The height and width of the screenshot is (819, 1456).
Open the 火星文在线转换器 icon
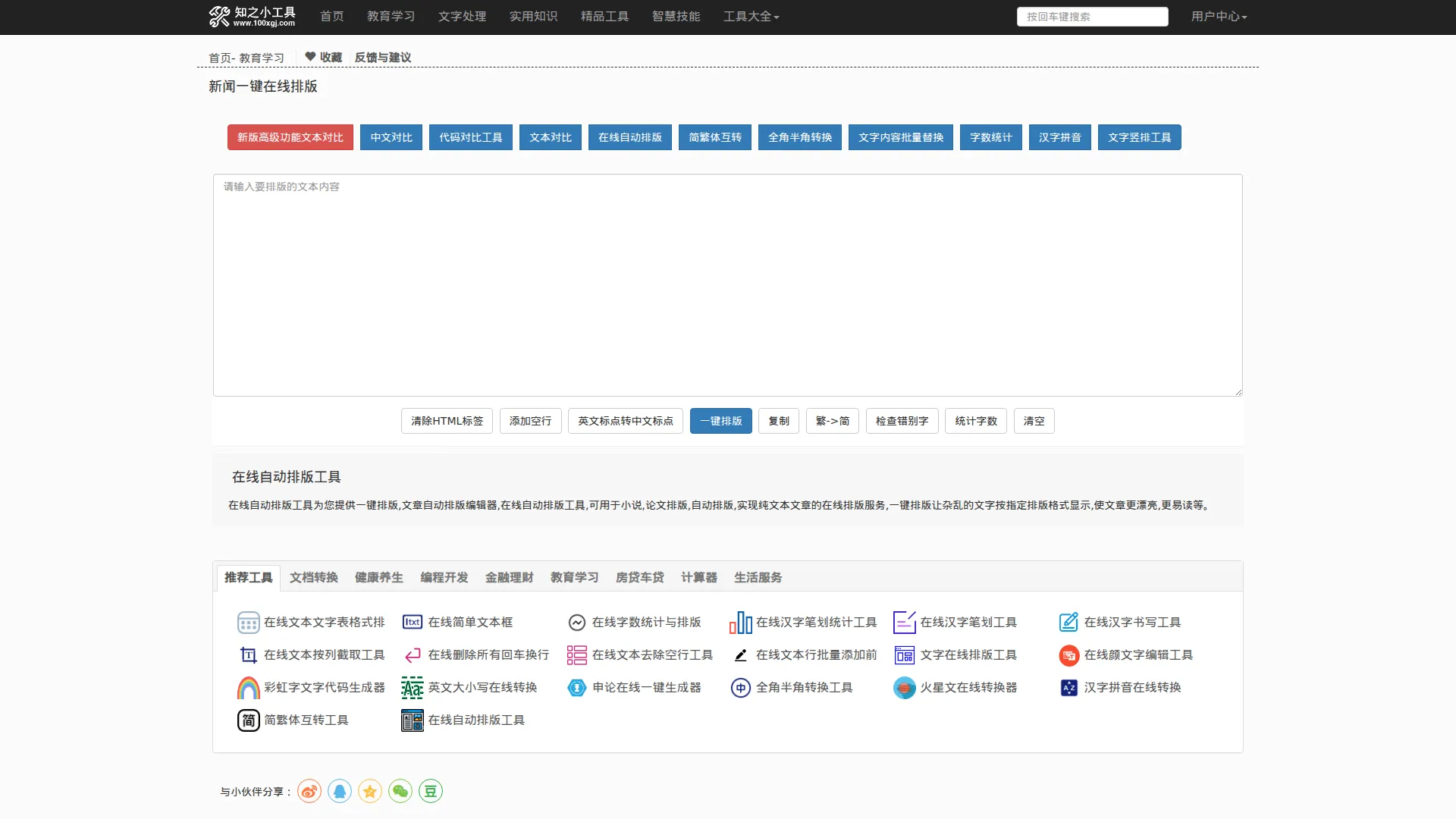(x=904, y=688)
